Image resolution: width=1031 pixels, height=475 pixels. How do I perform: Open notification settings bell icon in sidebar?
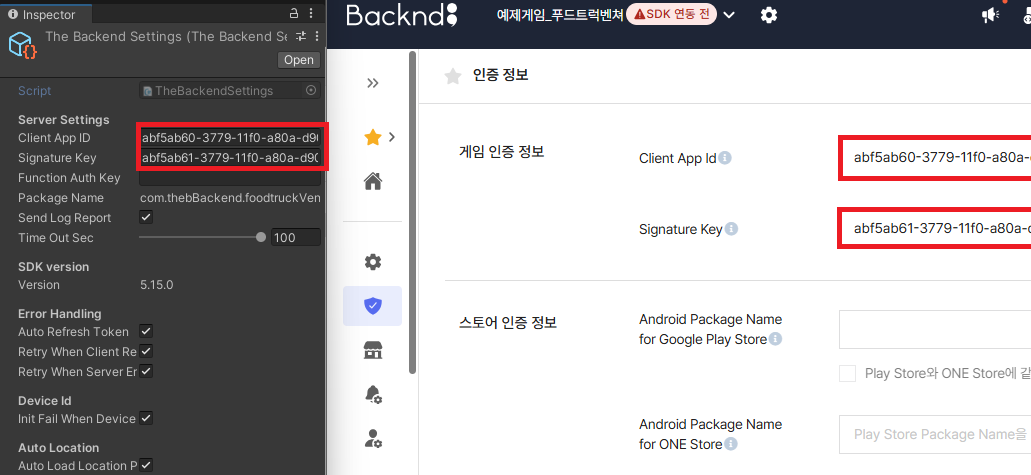[x=373, y=393]
